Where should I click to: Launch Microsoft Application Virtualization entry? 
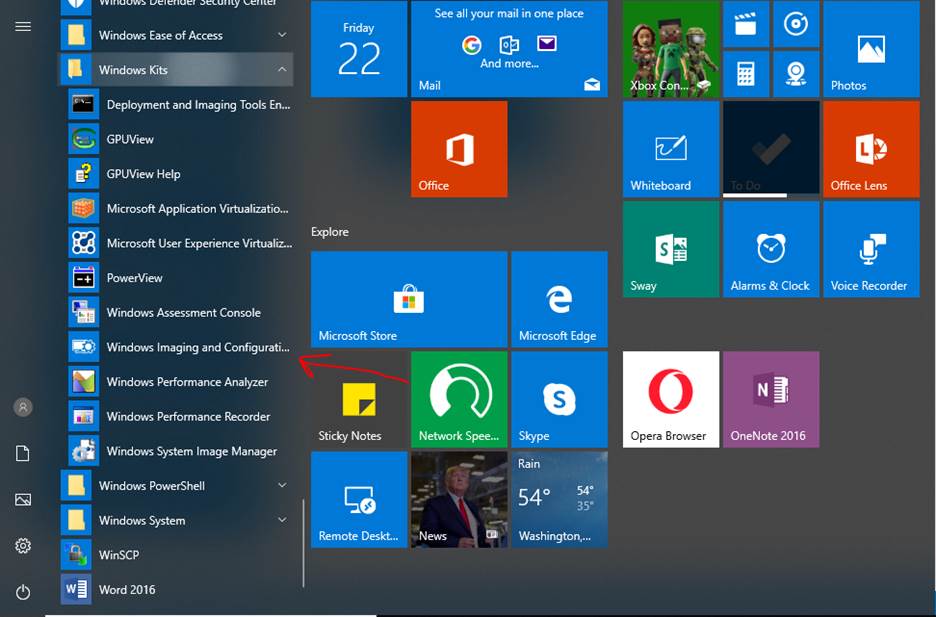pyautogui.click(x=180, y=208)
